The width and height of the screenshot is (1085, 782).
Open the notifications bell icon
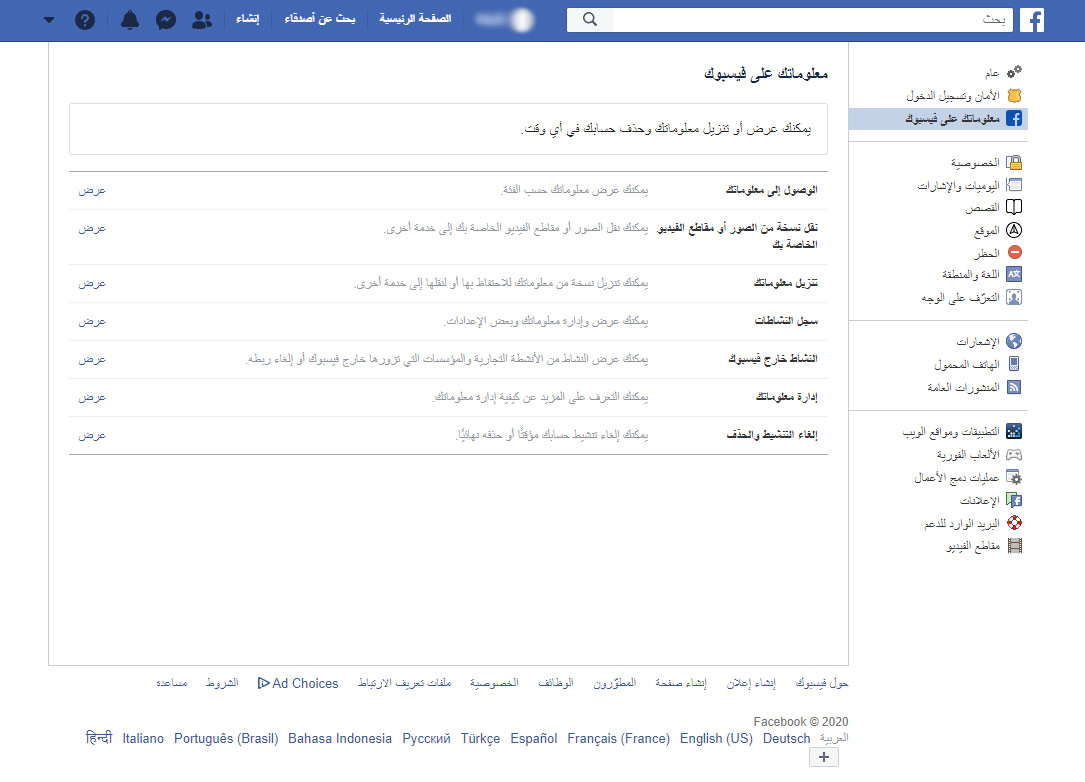(x=130, y=20)
